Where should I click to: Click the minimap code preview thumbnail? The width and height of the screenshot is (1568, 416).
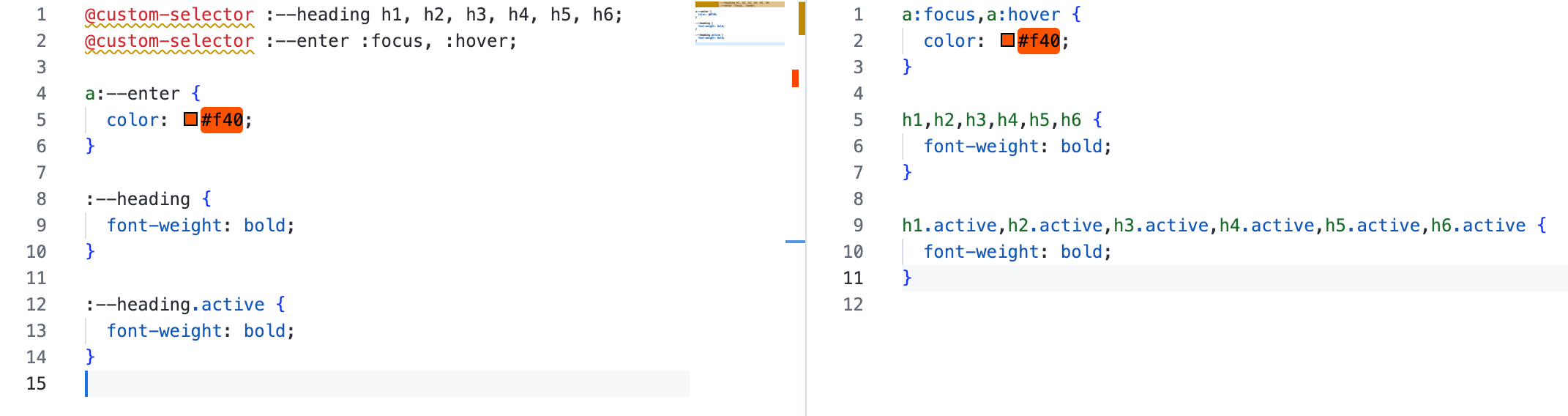tap(739, 23)
